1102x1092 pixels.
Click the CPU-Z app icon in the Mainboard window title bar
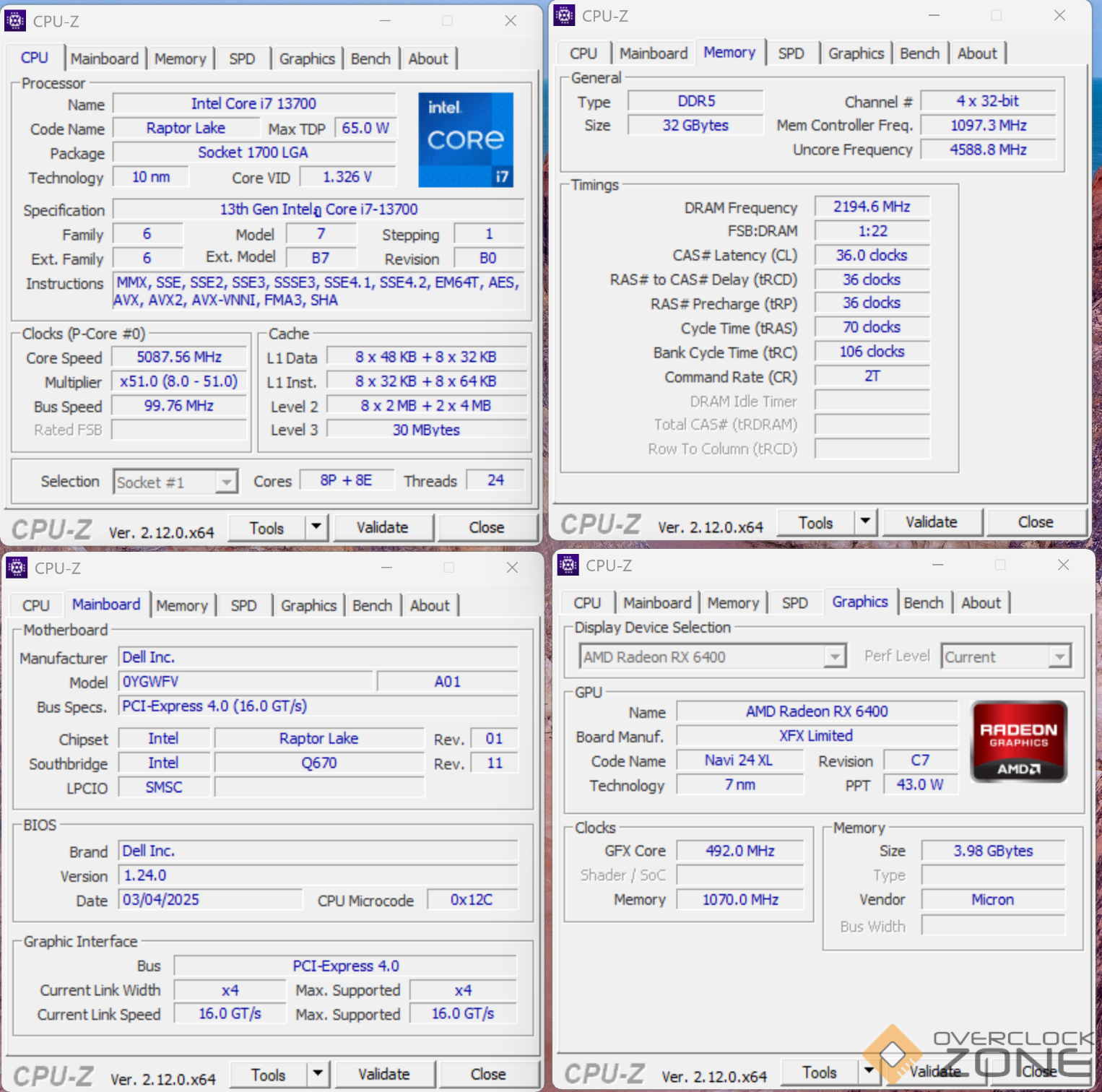pyautogui.click(x=17, y=568)
